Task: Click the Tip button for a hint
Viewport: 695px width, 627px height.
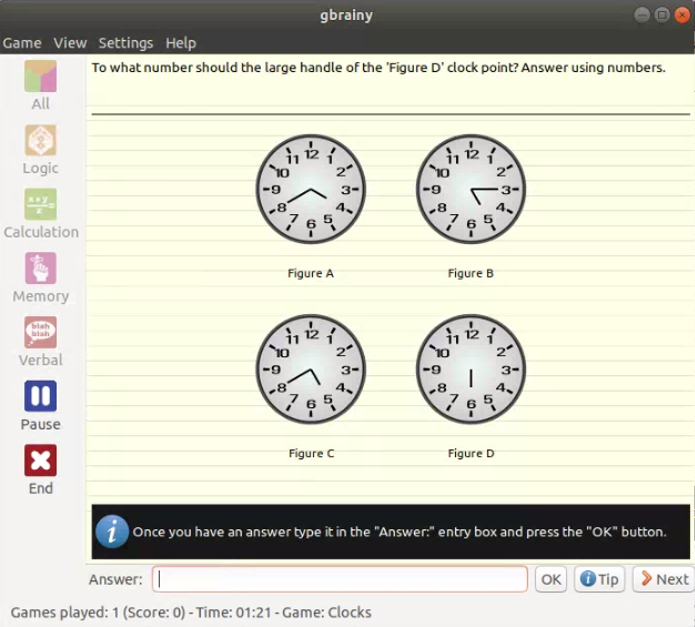Action: click(x=600, y=579)
